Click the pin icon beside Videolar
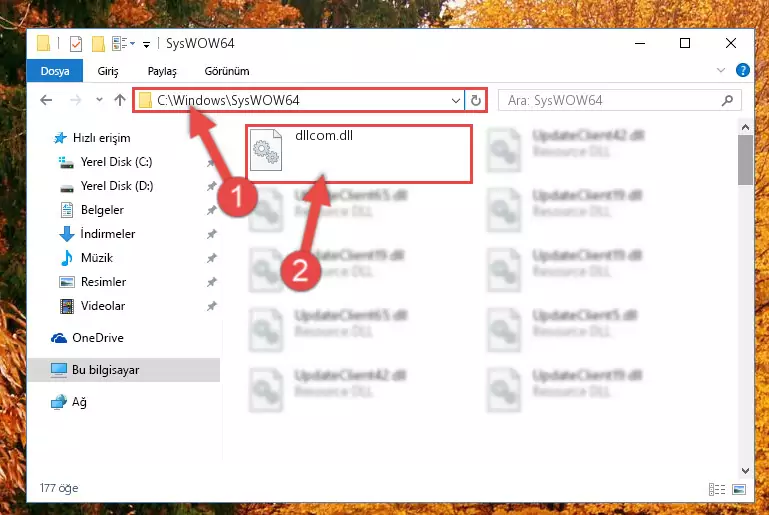 211,307
